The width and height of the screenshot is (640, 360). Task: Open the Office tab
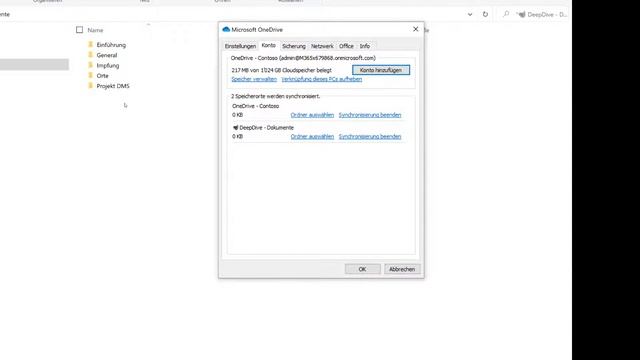346,46
